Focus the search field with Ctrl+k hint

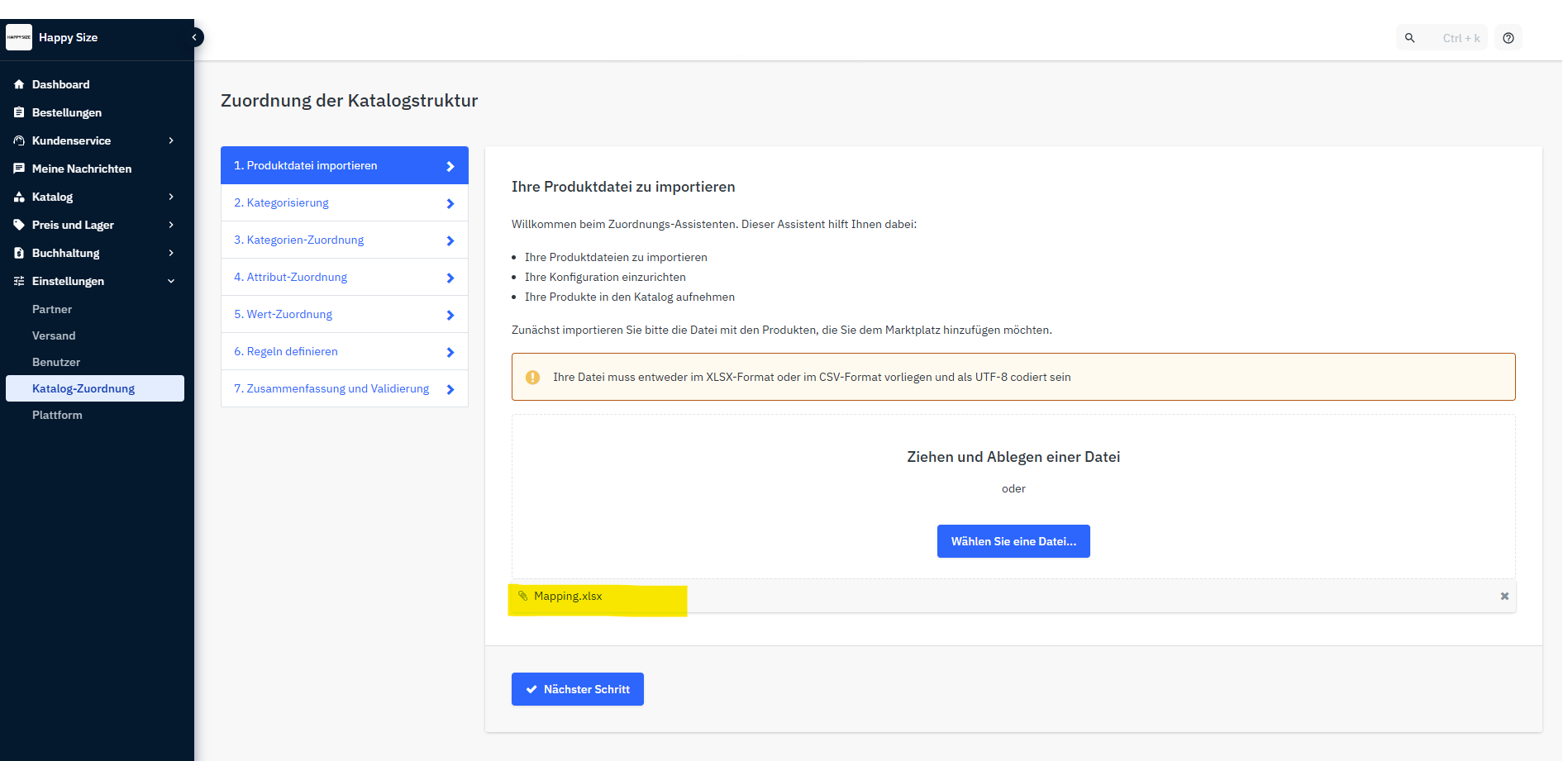click(x=1460, y=38)
